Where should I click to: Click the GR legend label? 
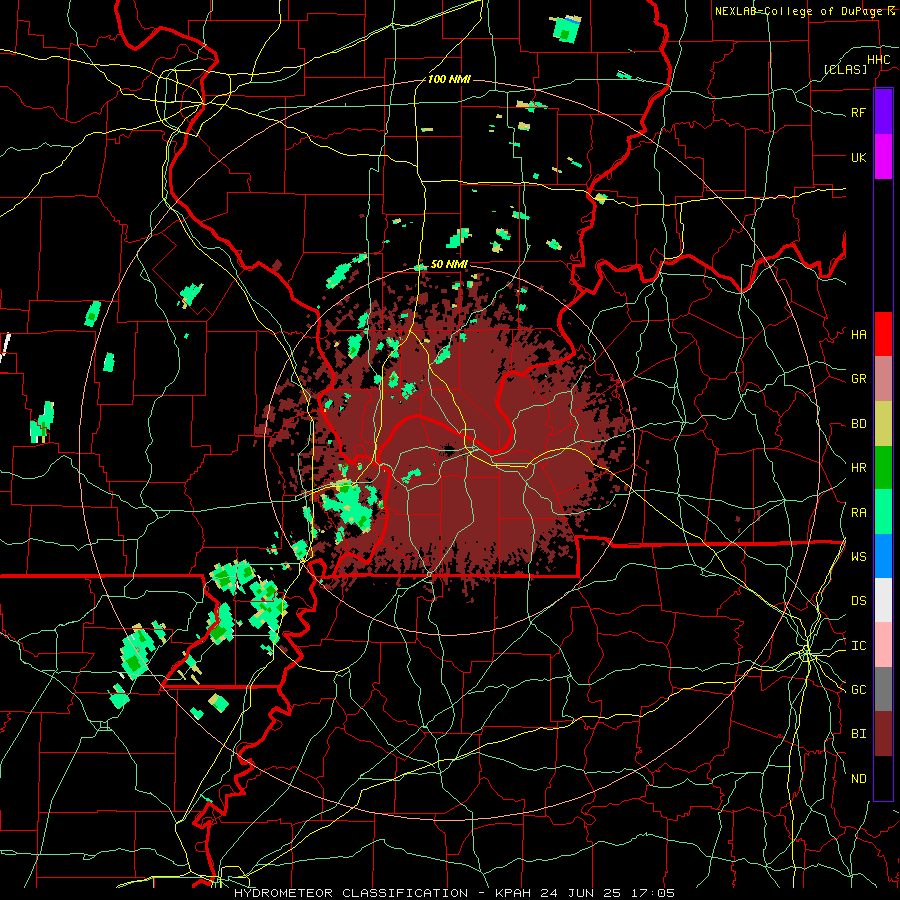pyautogui.click(x=859, y=379)
